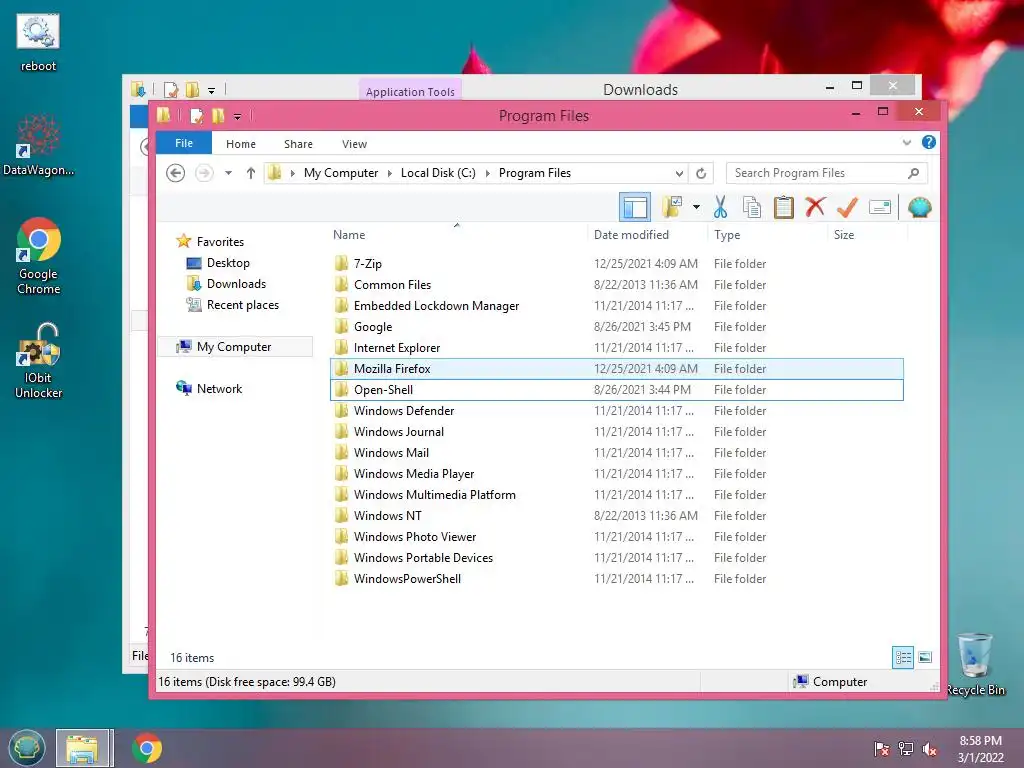Click the email envelope toolbar icon

pyautogui.click(x=880, y=208)
